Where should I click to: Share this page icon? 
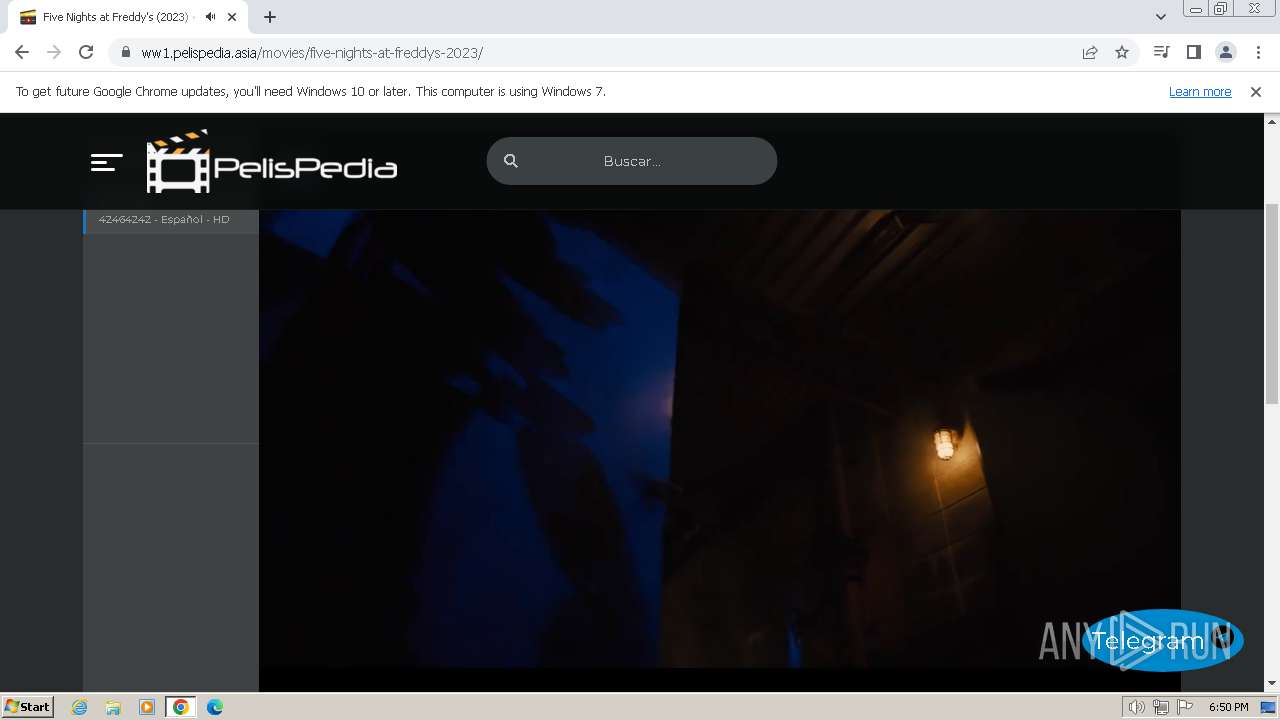coord(1090,52)
